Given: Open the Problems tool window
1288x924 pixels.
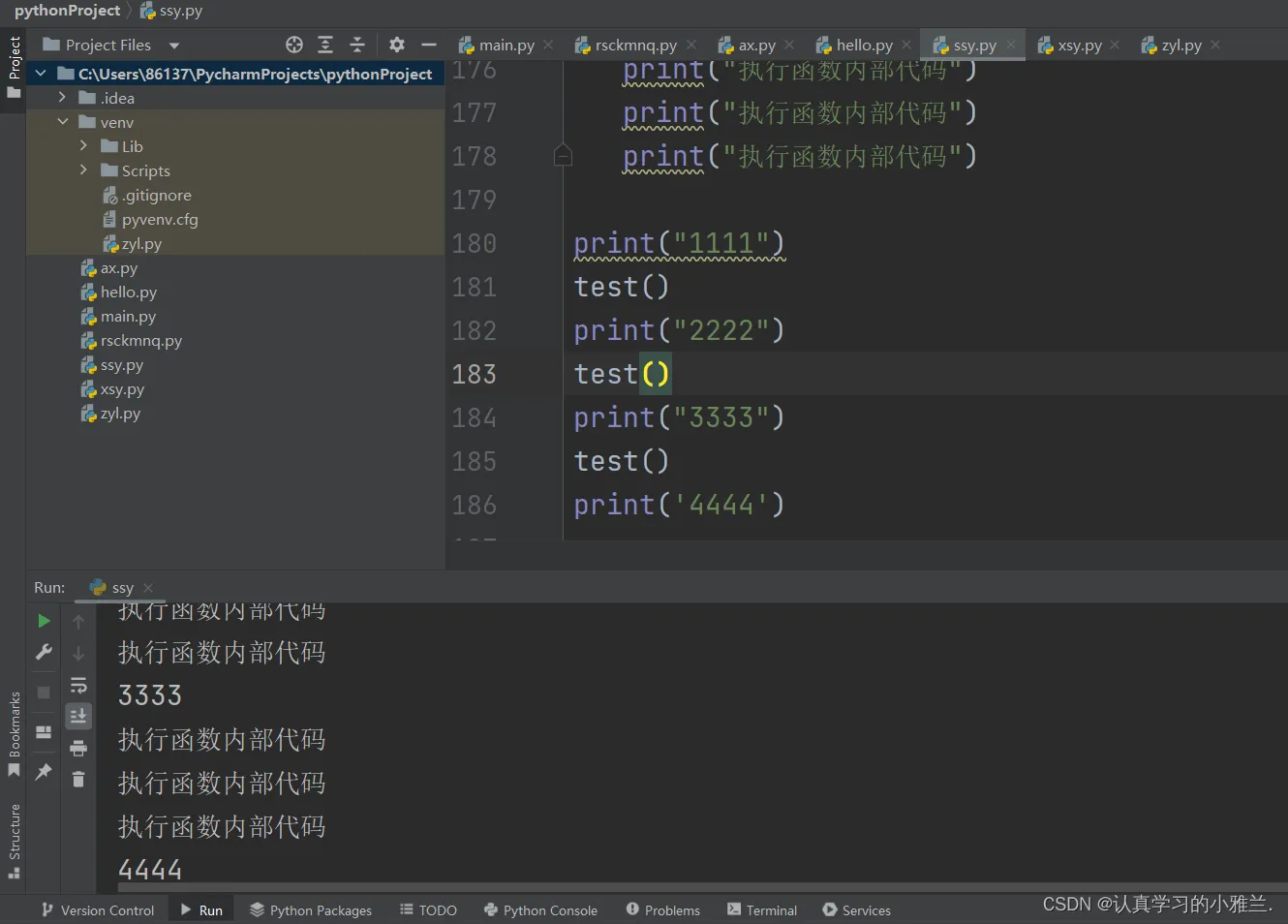Looking at the screenshot, I should pyautogui.click(x=663, y=910).
